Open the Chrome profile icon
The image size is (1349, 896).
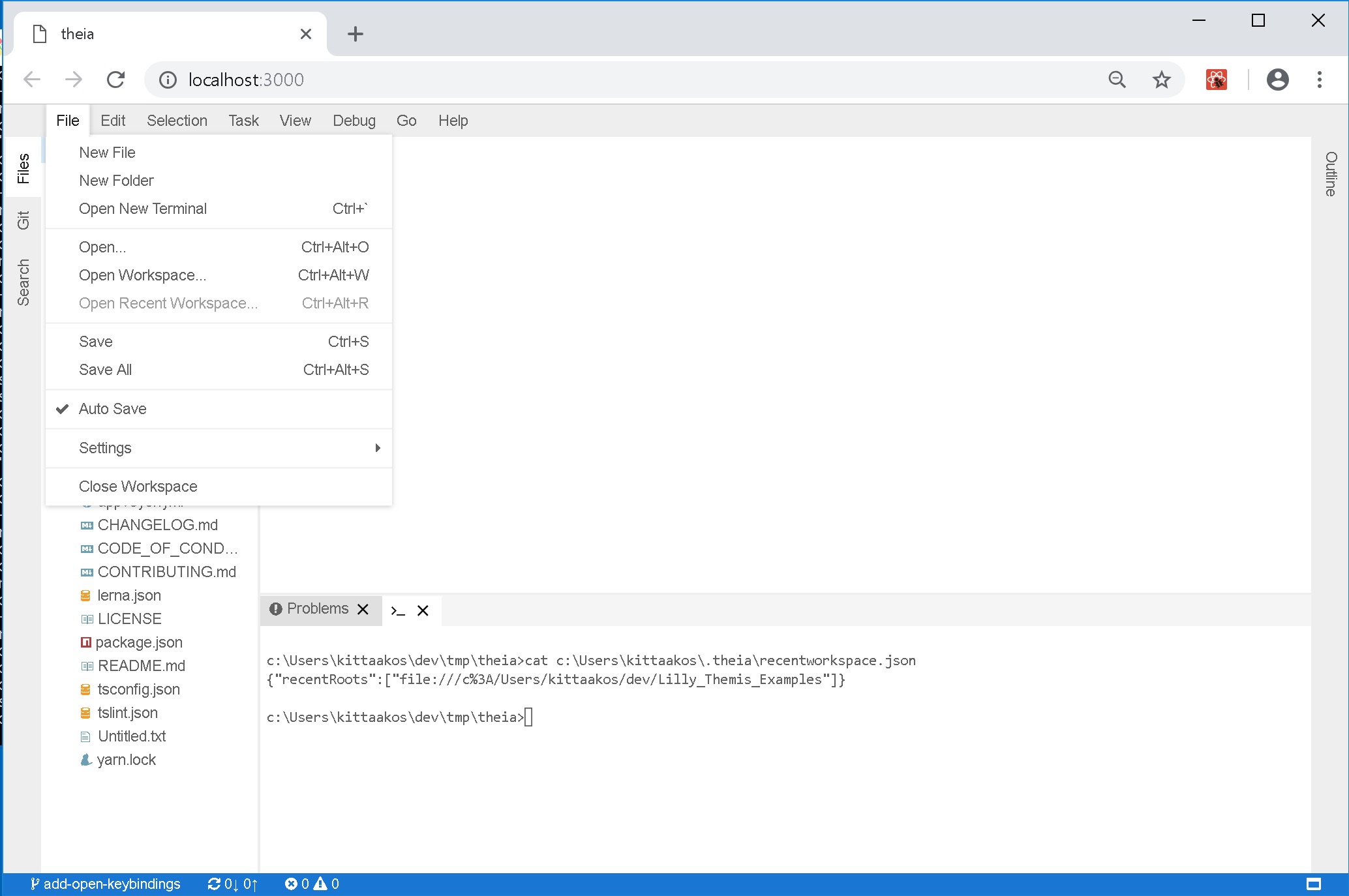pos(1278,80)
